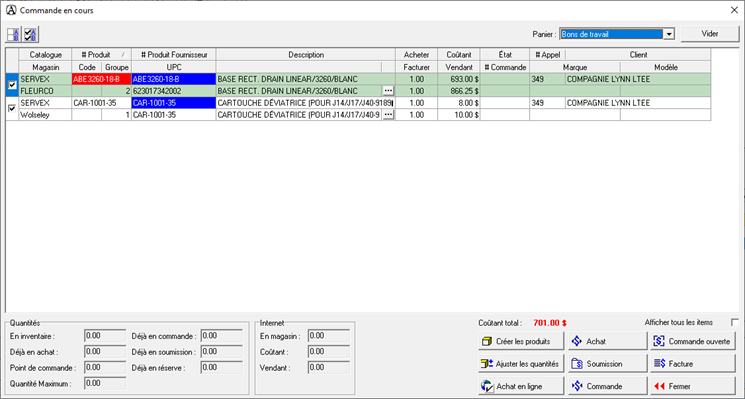Image resolution: width=745 pixels, height=399 pixels.
Task: Click the # Commande sub-header
Action: click(505, 67)
